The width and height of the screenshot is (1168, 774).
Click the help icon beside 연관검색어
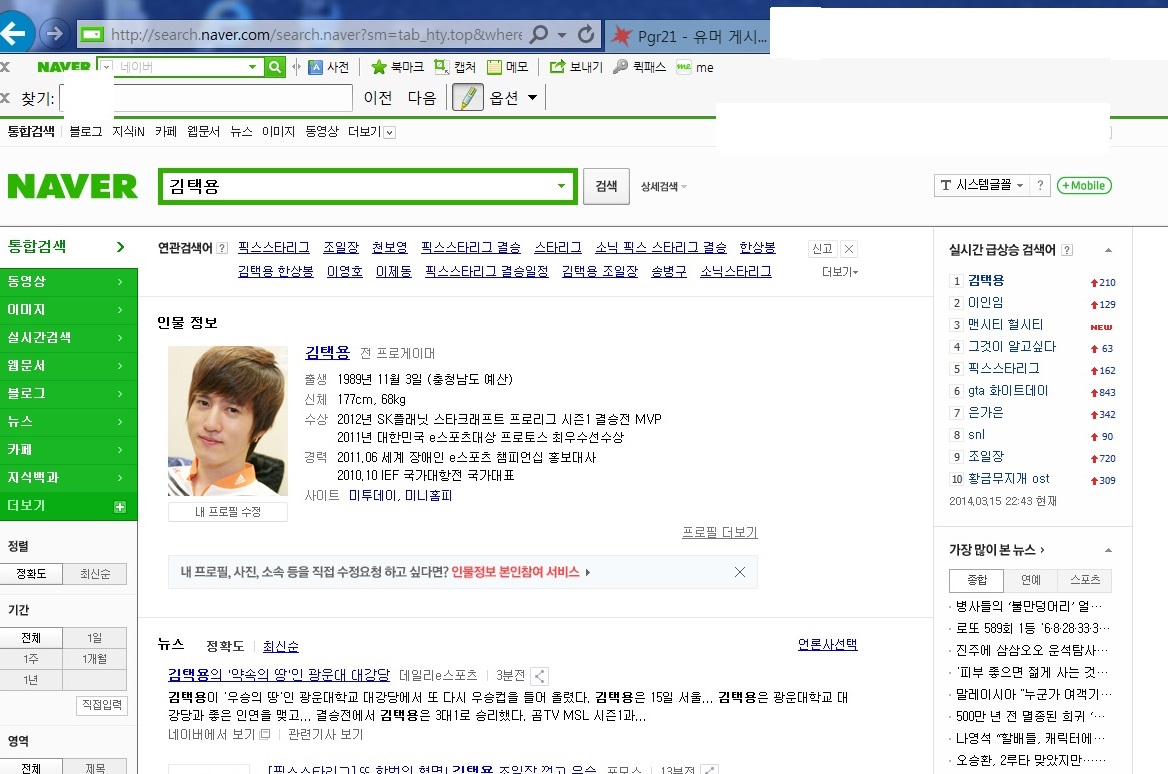coord(222,248)
